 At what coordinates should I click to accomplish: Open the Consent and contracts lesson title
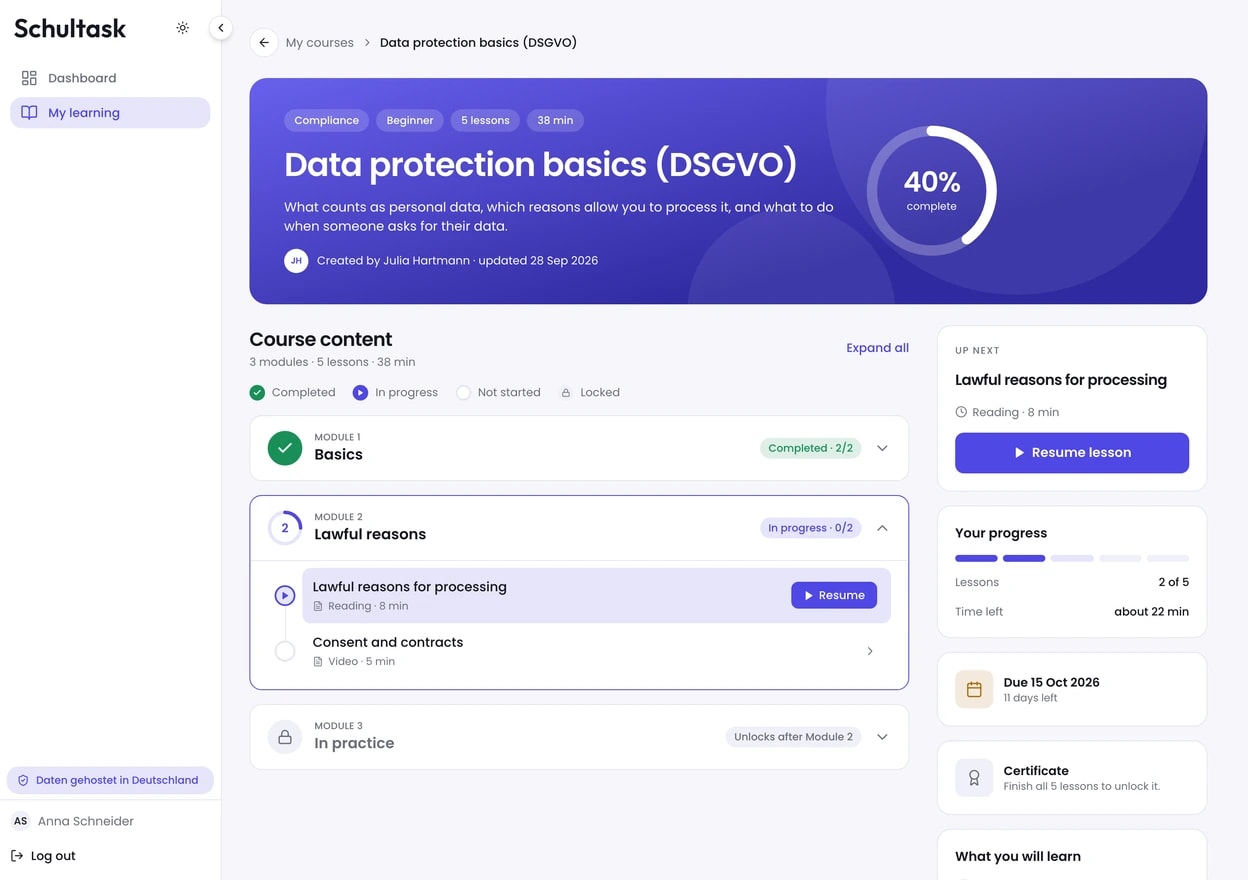(x=388, y=642)
